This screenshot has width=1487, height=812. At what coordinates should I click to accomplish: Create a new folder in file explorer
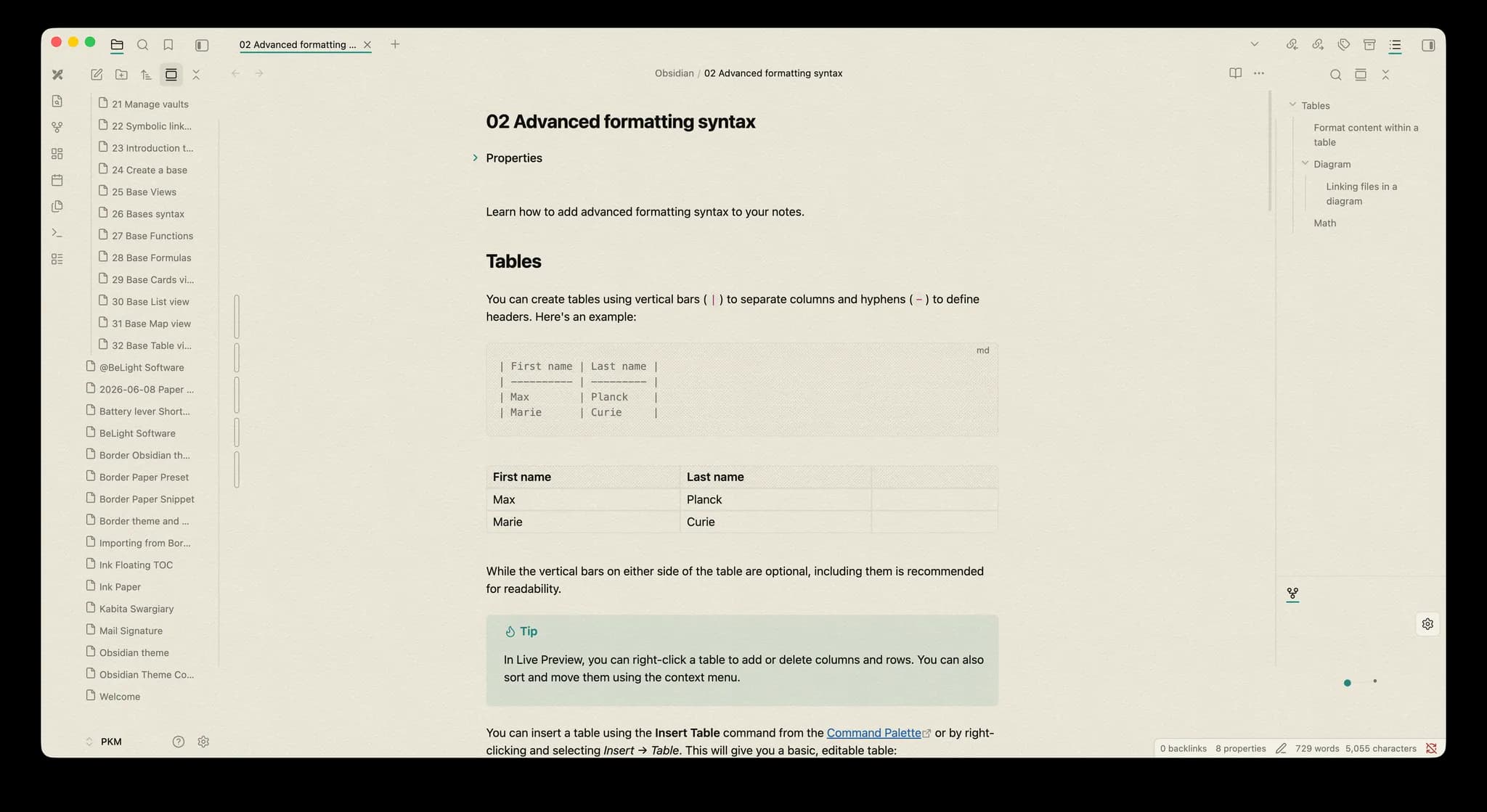pyautogui.click(x=121, y=75)
